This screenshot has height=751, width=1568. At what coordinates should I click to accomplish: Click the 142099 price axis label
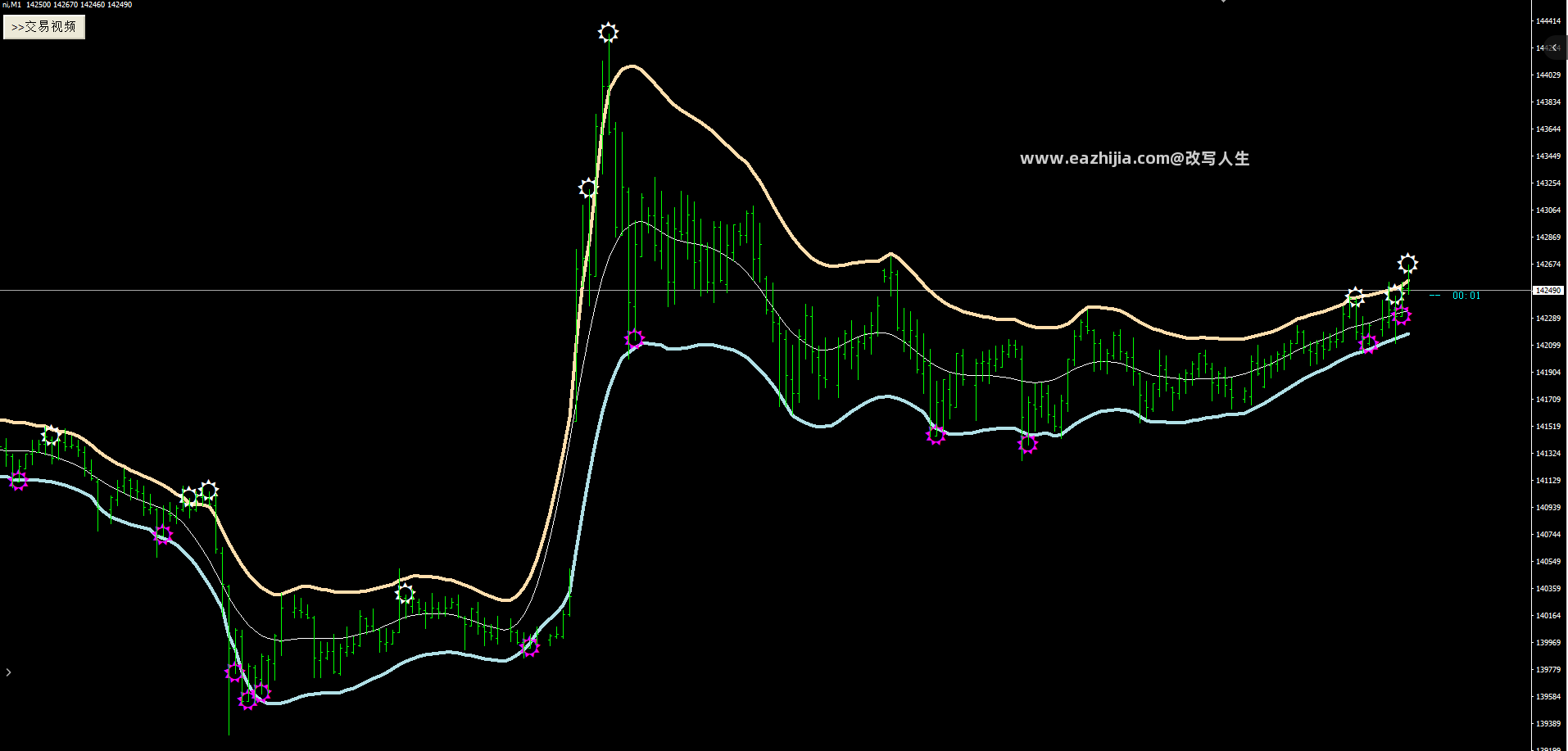[1548, 345]
